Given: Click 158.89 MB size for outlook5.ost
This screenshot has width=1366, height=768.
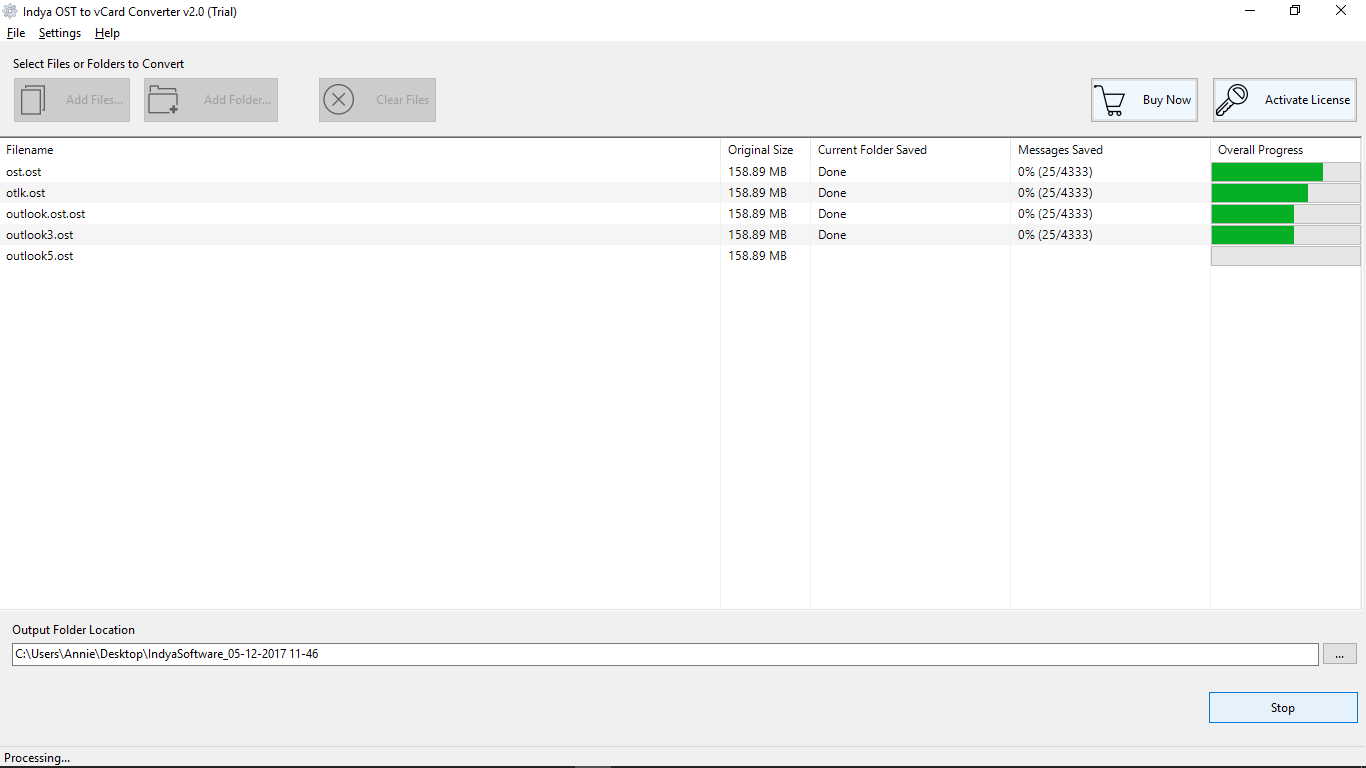Looking at the screenshot, I should [x=757, y=256].
